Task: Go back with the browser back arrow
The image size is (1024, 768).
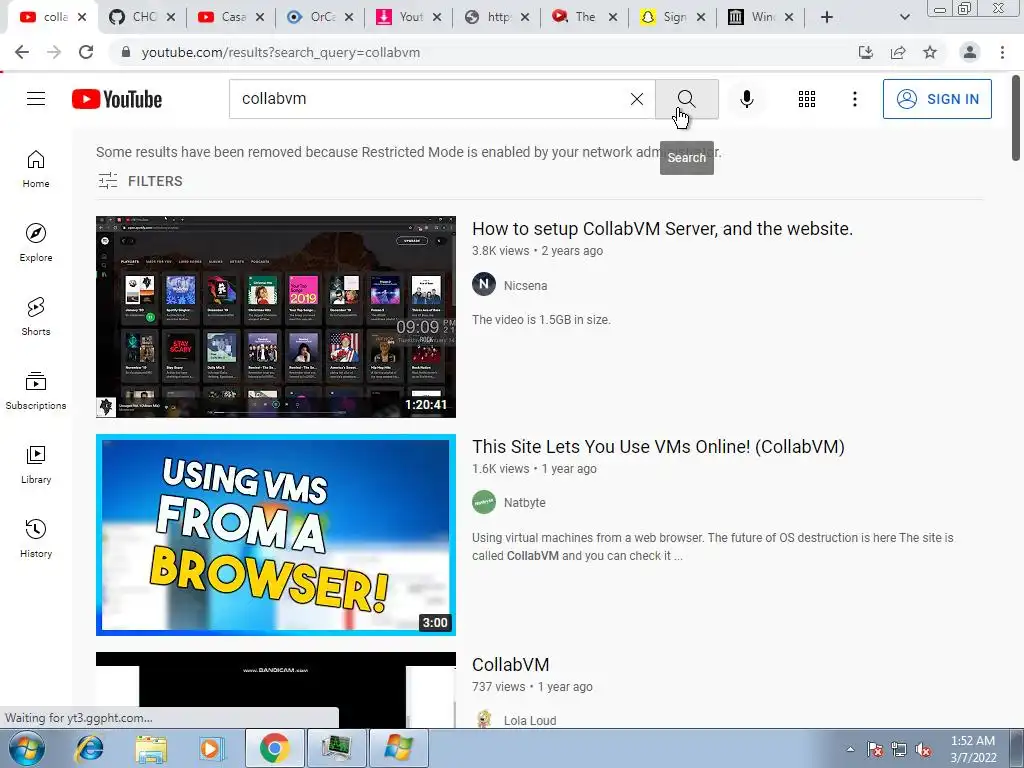Action: [22, 52]
